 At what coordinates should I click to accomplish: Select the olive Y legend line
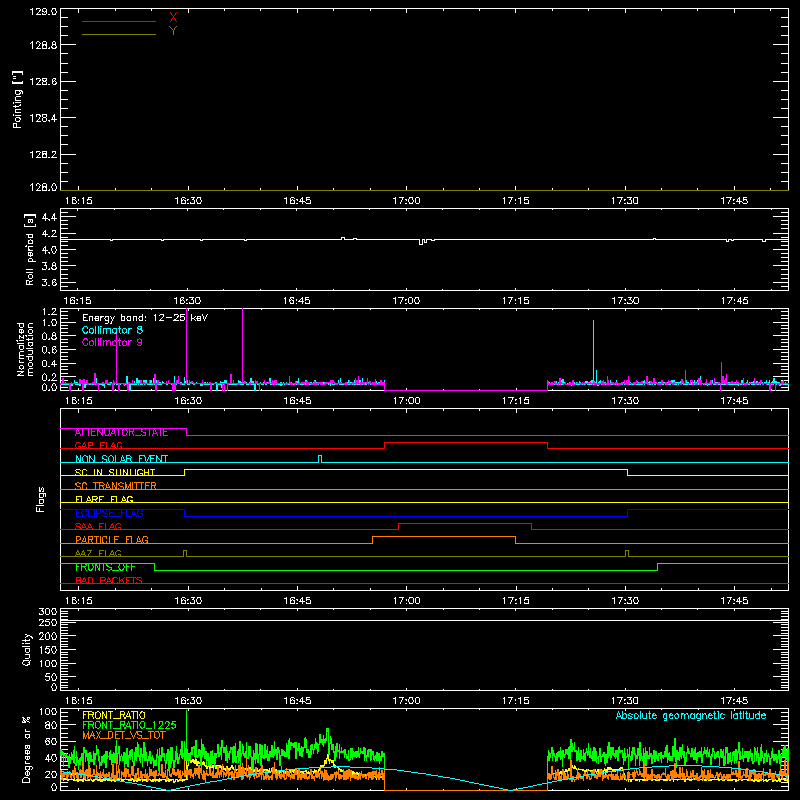tap(119, 34)
